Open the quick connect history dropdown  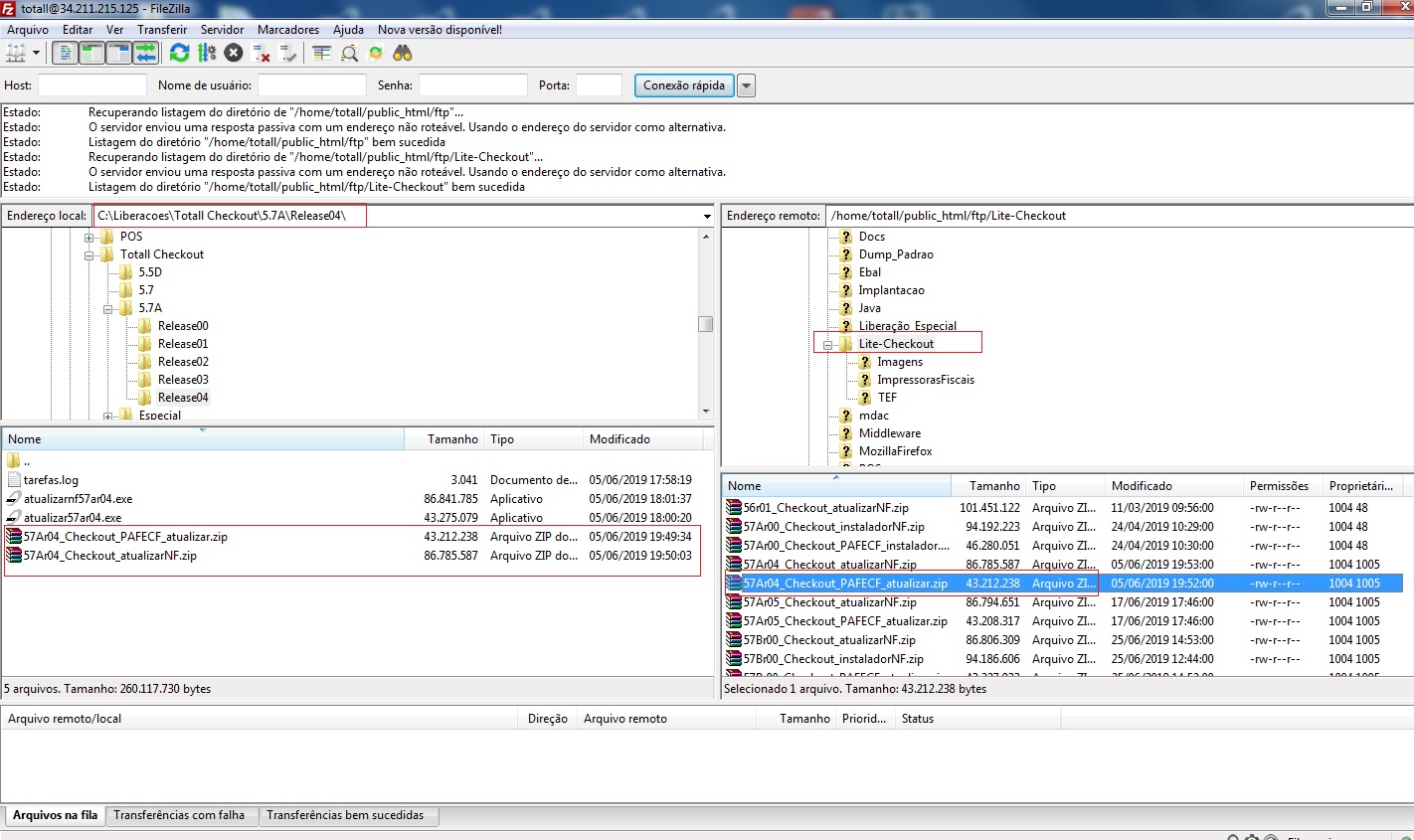(x=746, y=85)
